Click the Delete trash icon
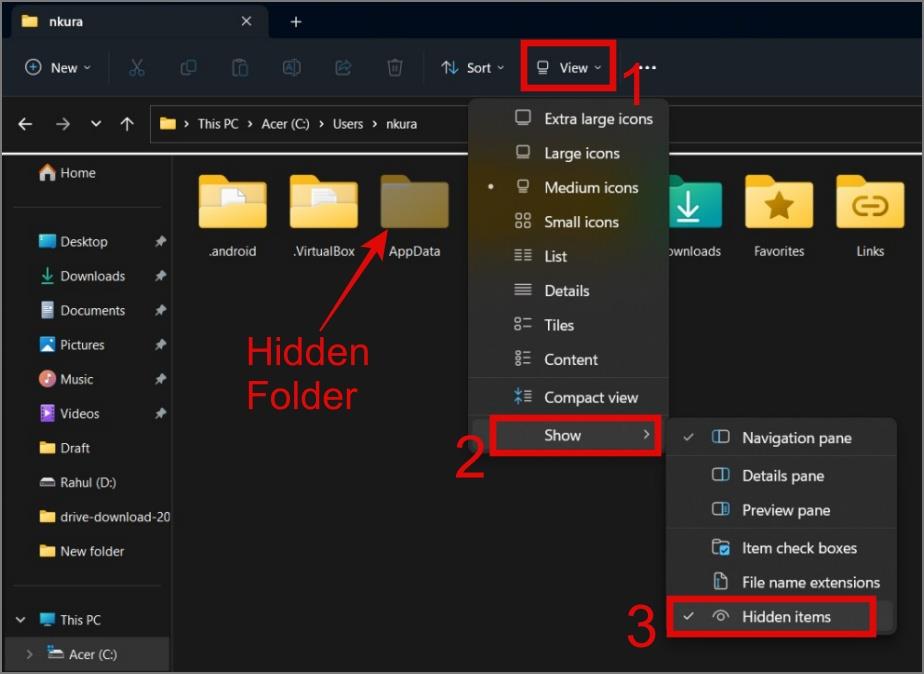 pyautogui.click(x=395, y=68)
